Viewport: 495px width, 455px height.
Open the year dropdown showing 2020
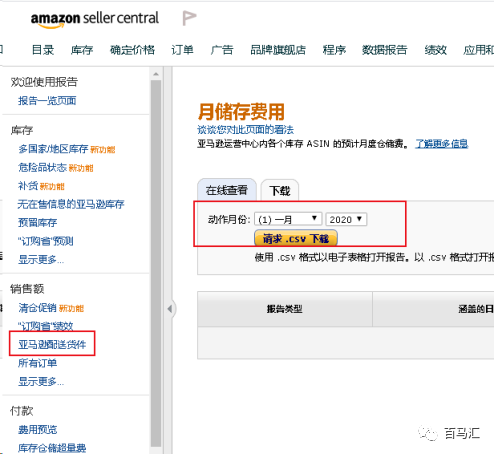[x=346, y=219]
